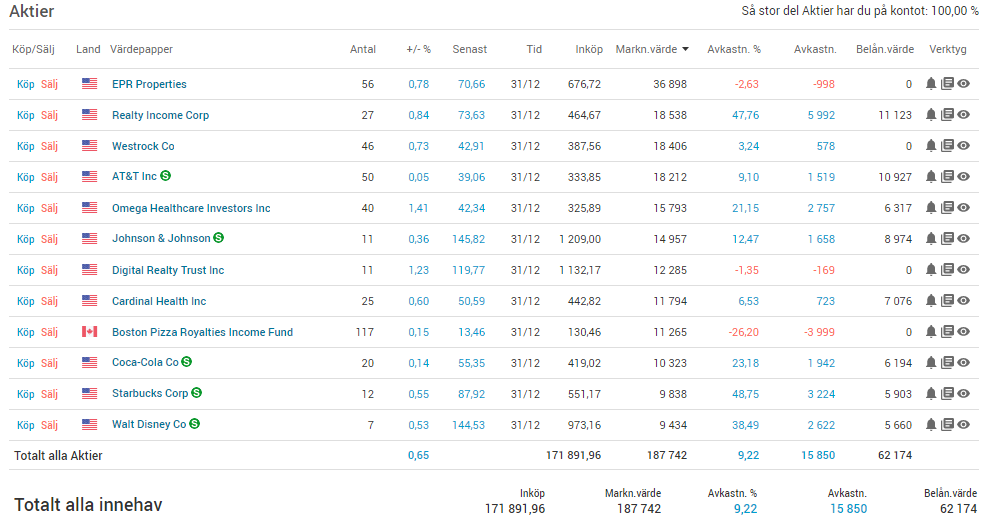
Task: Click Sälj for Starbucks Corp
Action: click(50, 394)
